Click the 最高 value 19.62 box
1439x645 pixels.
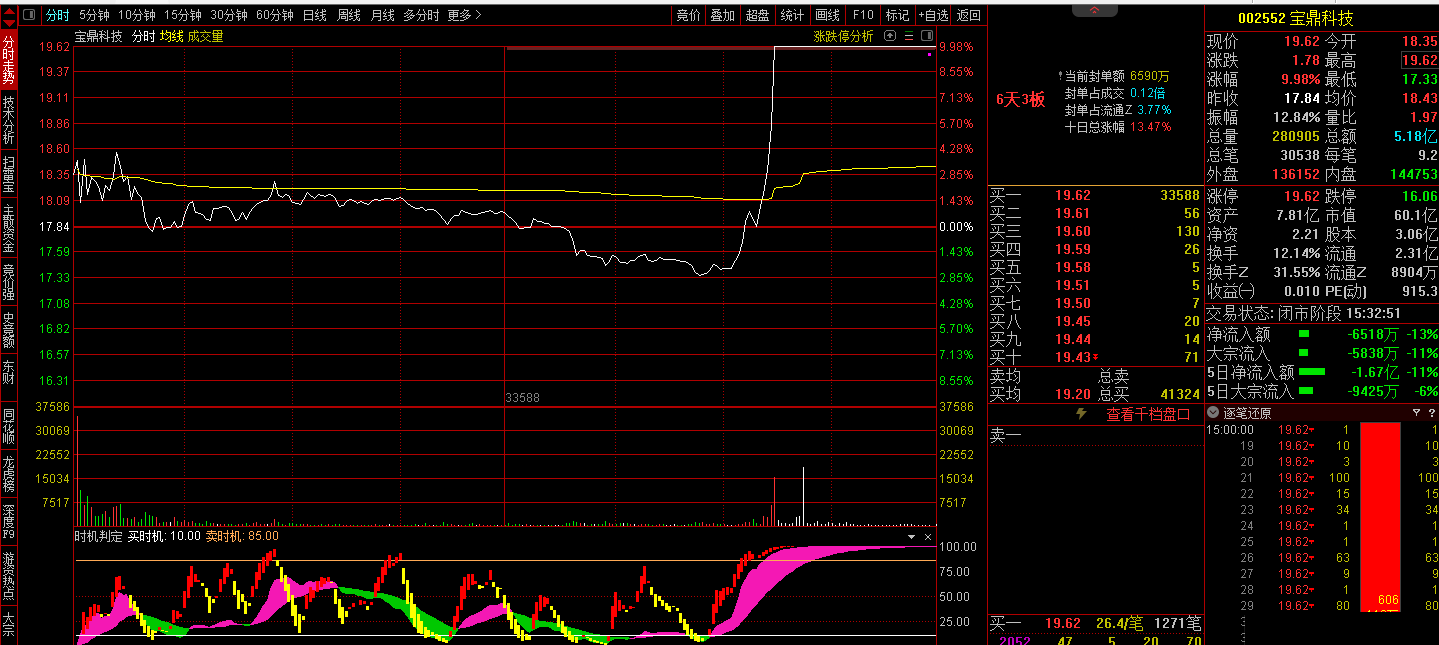(x=1419, y=60)
